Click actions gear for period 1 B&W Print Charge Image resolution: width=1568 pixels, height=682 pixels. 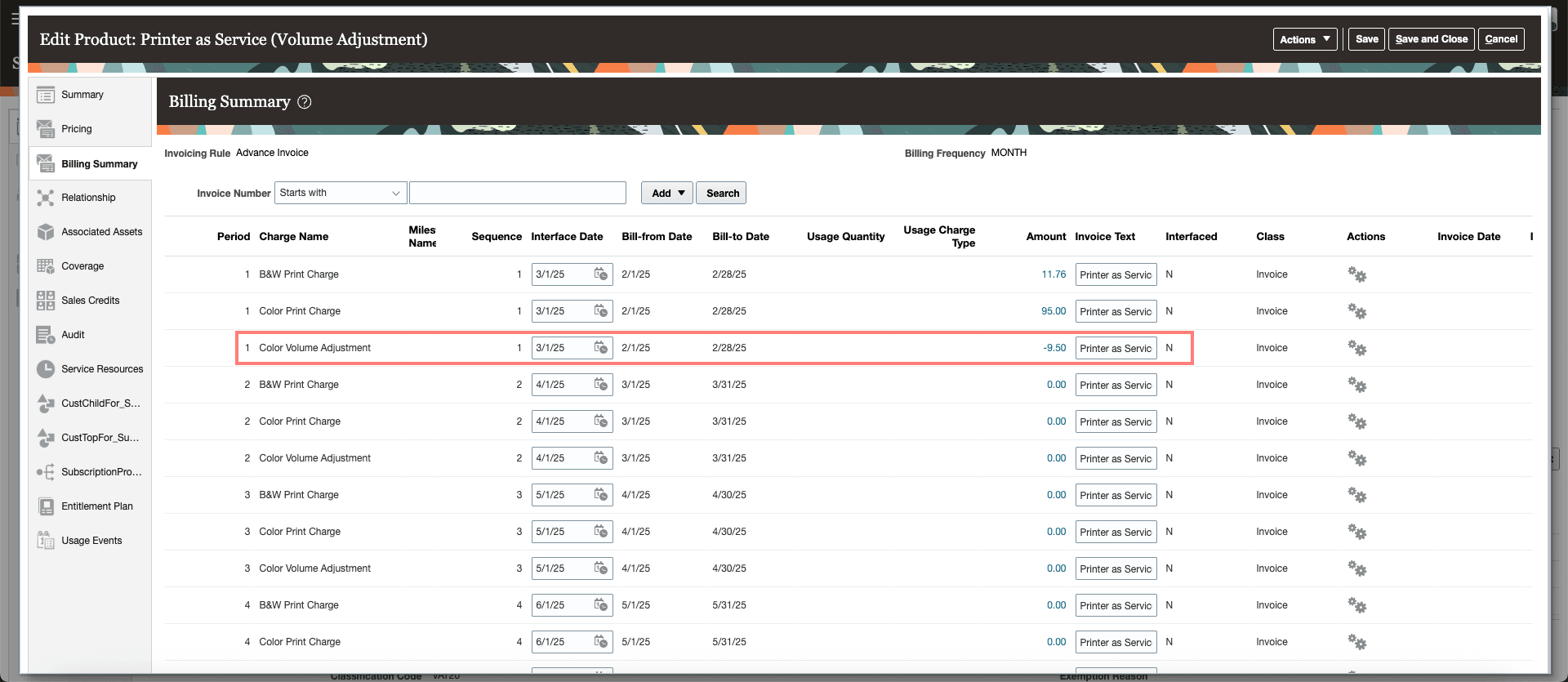click(x=1356, y=274)
